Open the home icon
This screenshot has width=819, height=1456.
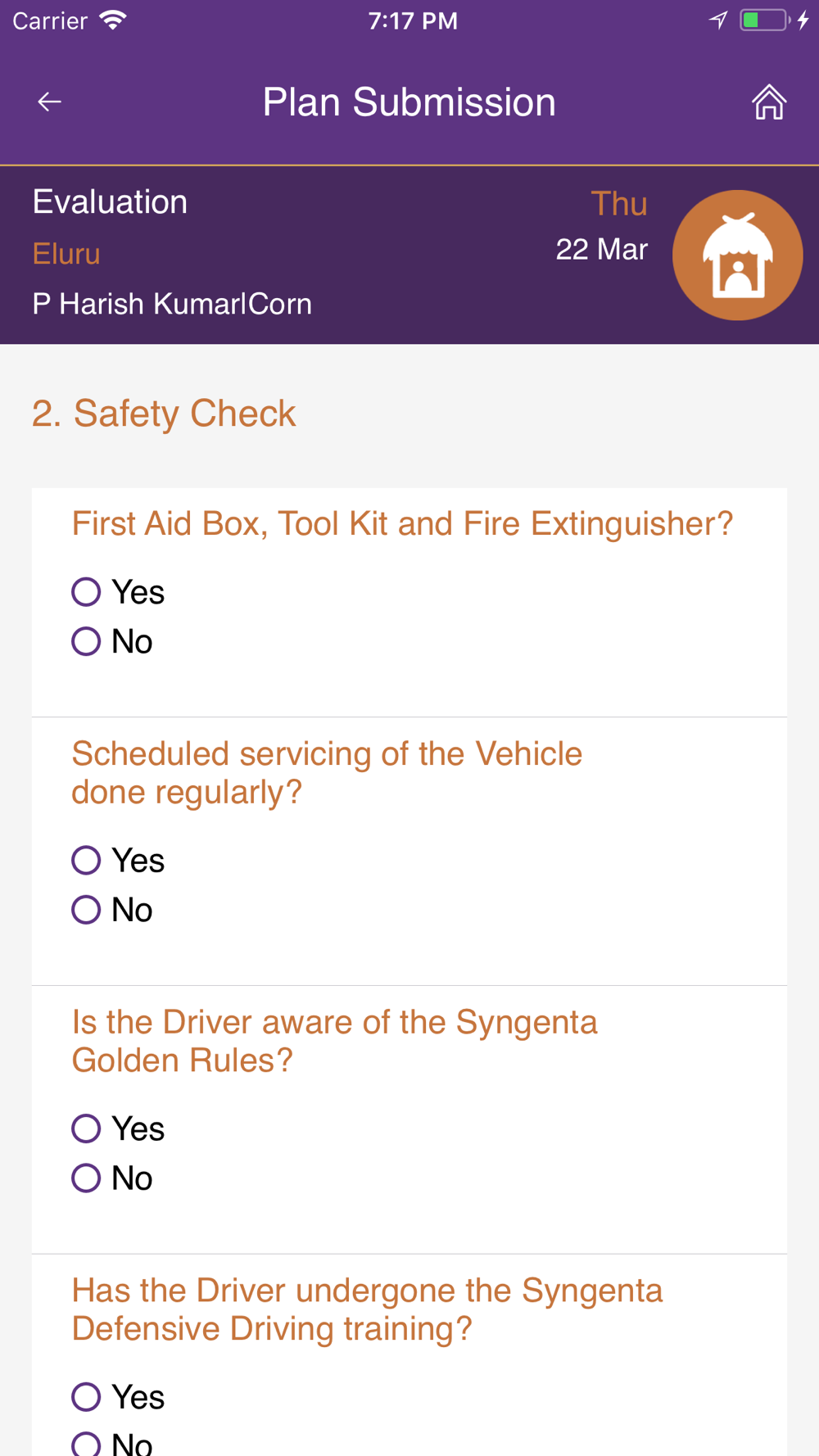769,102
